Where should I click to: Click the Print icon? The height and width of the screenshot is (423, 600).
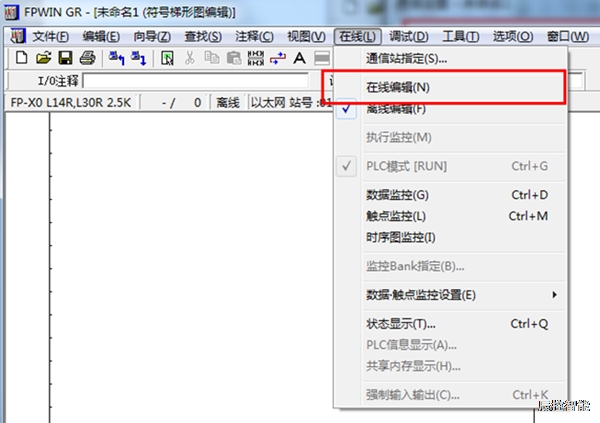87,58
